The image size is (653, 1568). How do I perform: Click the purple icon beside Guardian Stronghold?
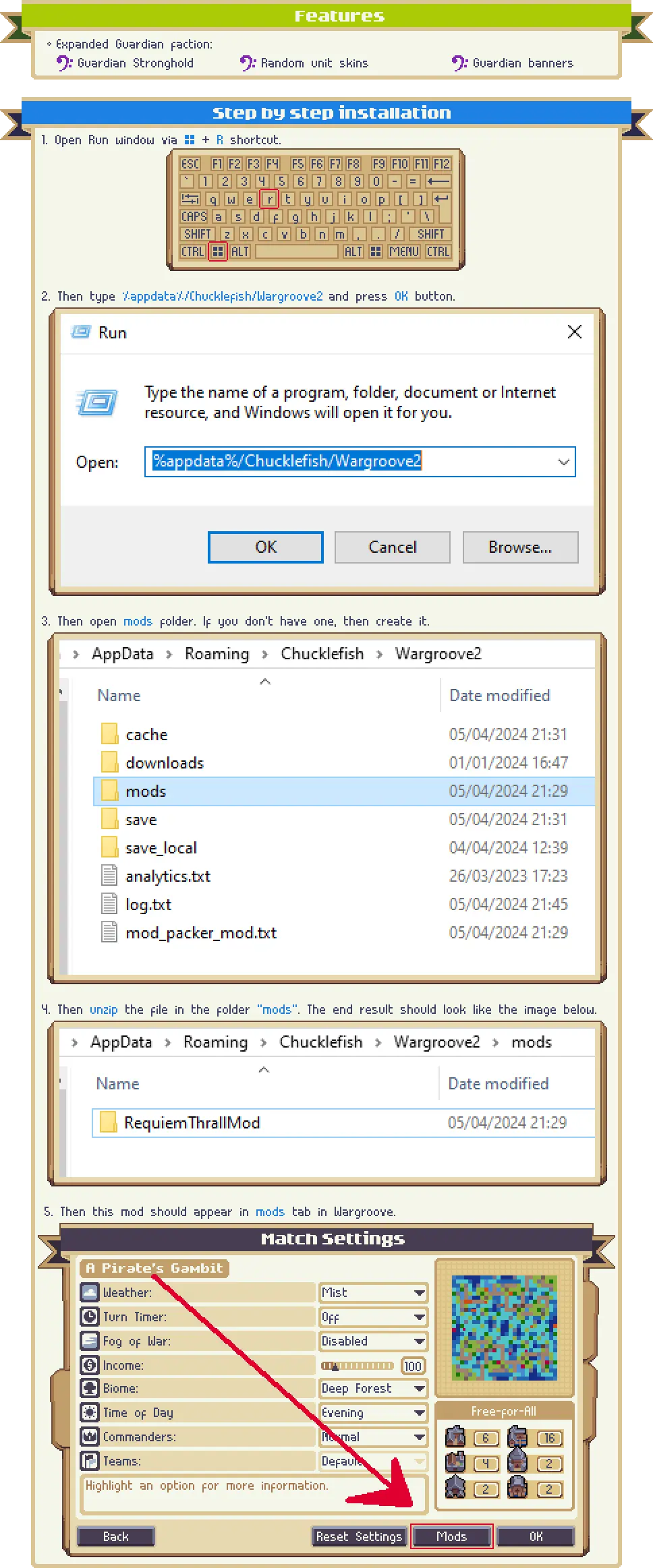click(64, 63)
